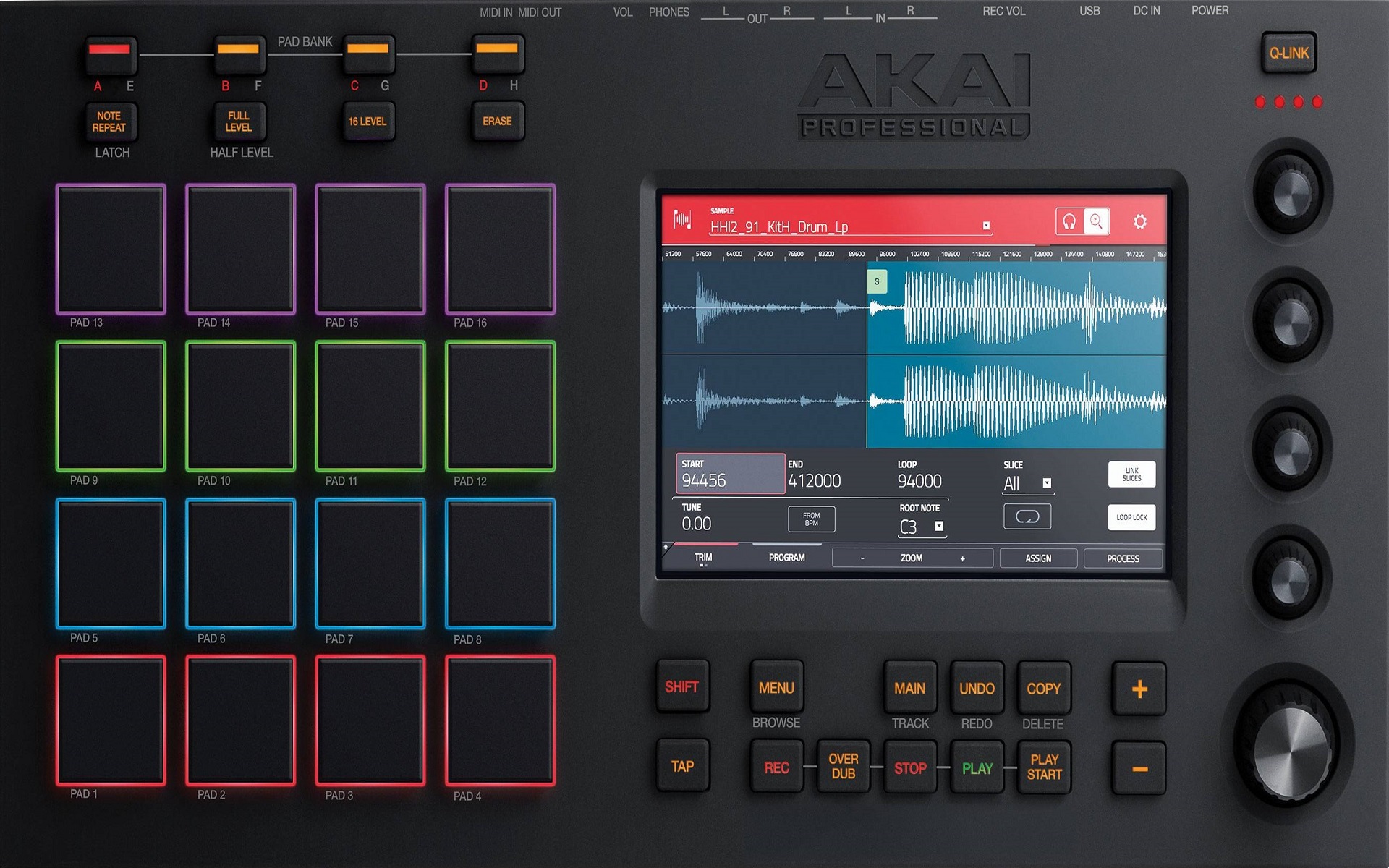The height and width of the screenshot is (868, 1389).
Task: Open the sample name dropdown arrow
Action: pyautogui.click(x=986, y=226)
